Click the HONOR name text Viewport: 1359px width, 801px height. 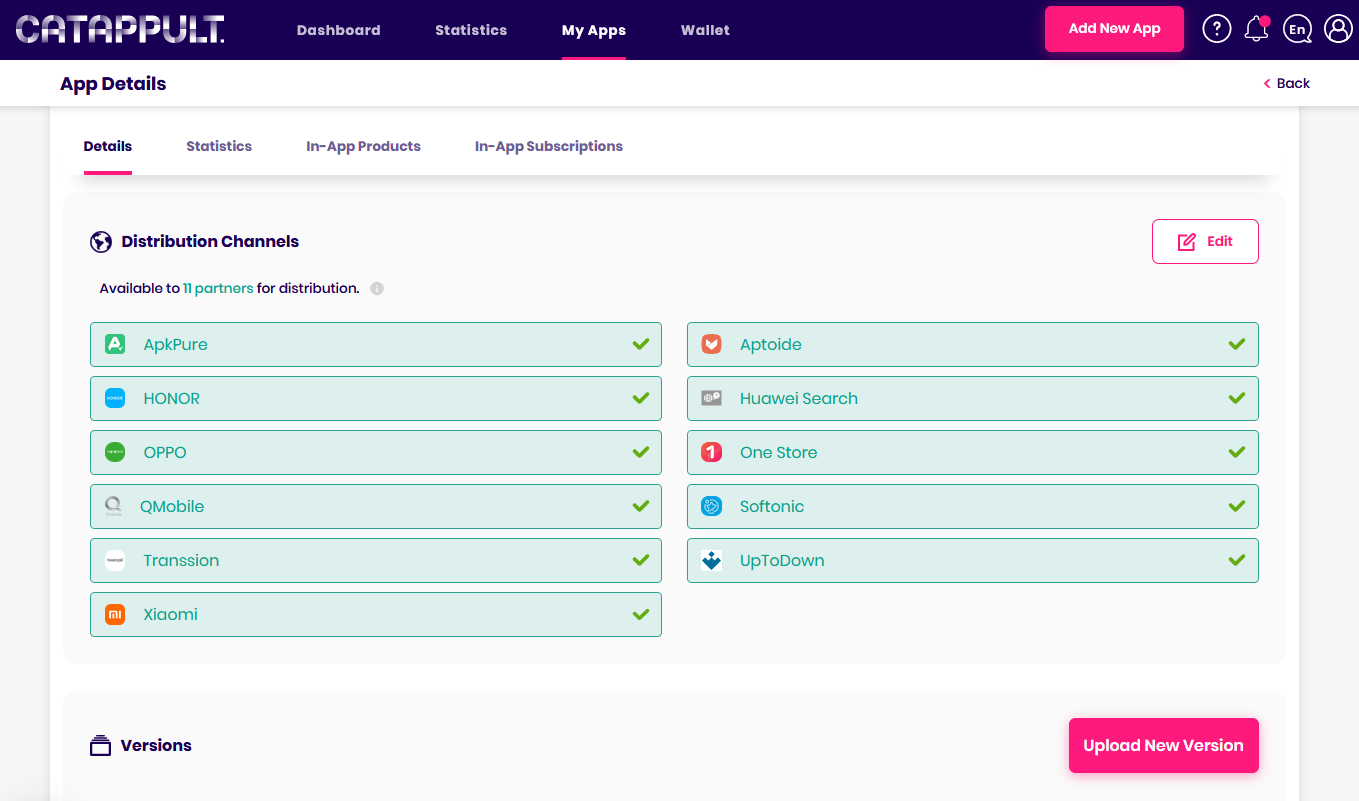point(172,398)
